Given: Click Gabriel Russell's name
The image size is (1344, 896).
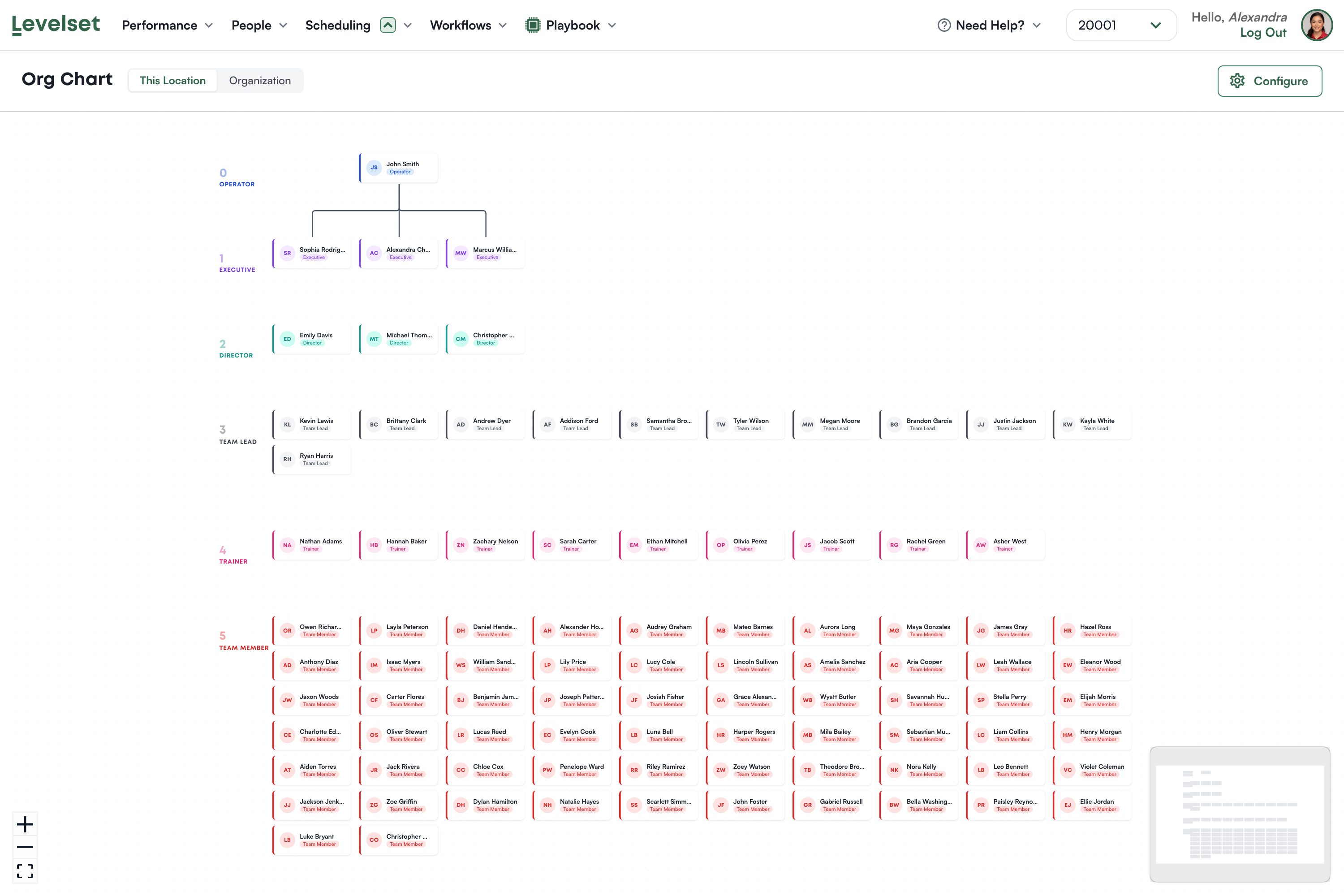Looking at the screenshot, I should coord(841,801).
